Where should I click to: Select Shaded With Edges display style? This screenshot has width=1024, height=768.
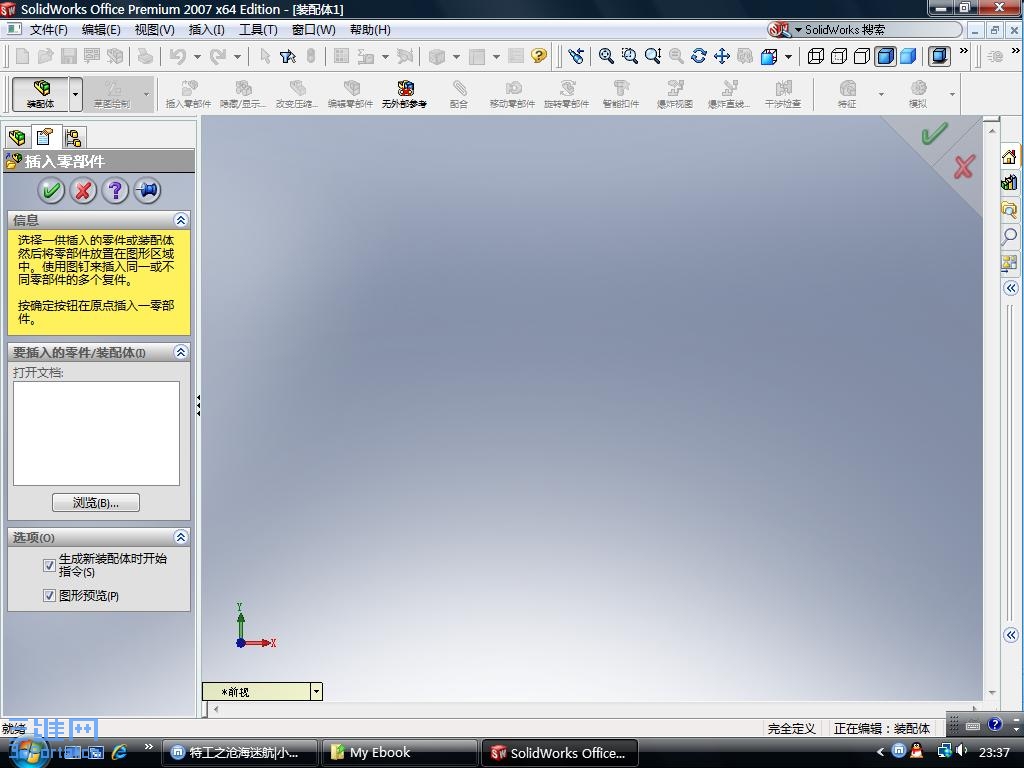pyautogui.click(x=886, y=56)
